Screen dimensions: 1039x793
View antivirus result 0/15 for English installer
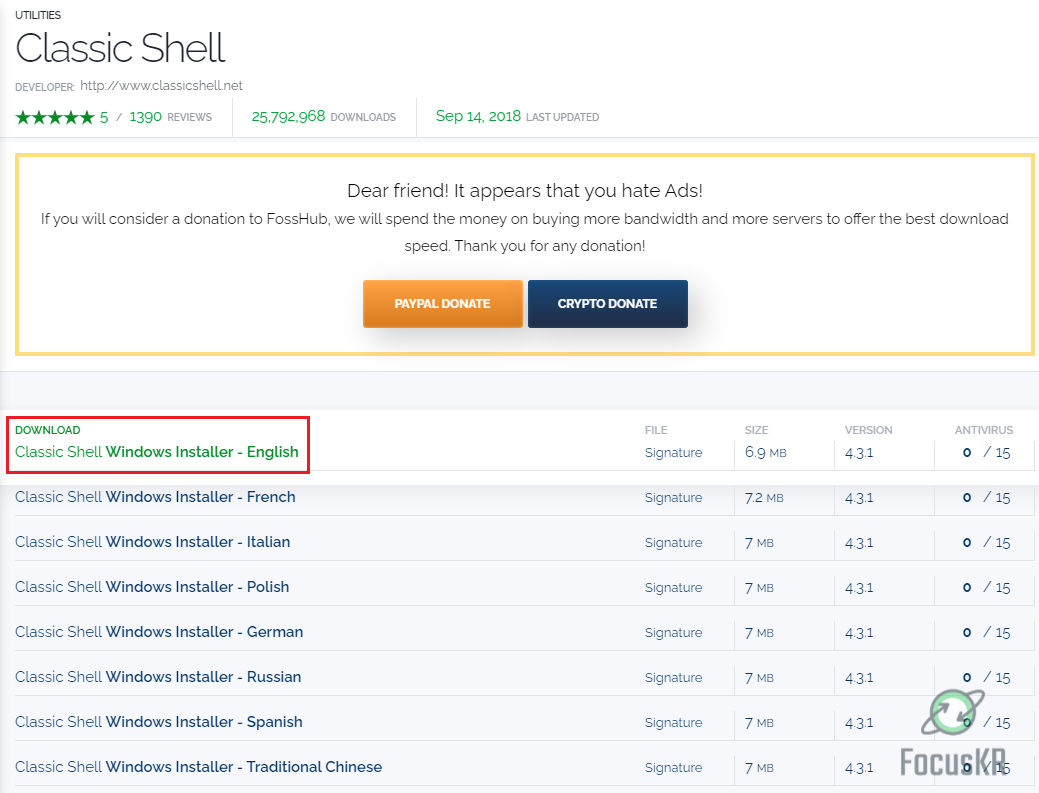[x=986, y=452]
